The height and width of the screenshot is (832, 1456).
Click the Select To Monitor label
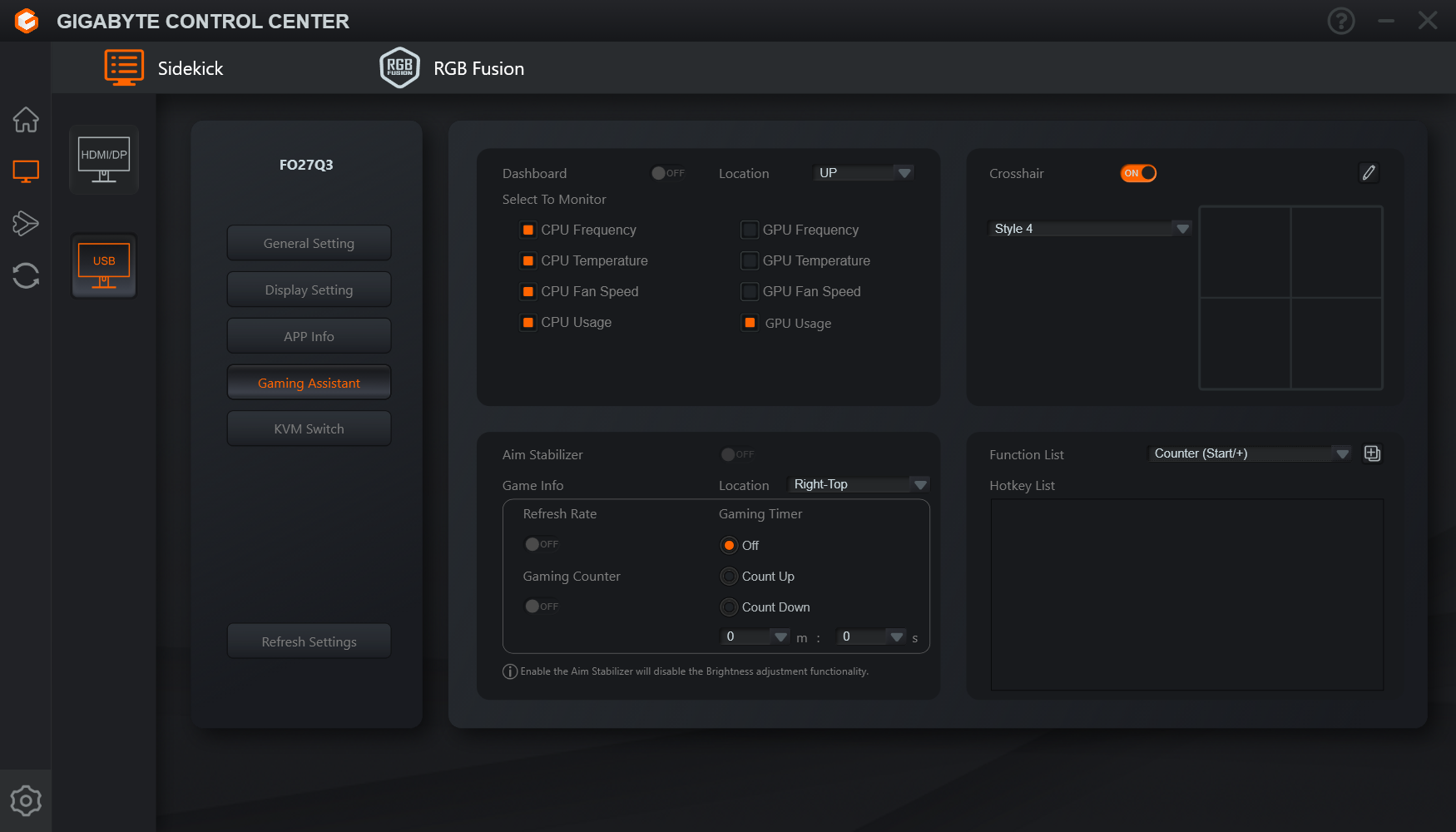[x=554, y=199]
